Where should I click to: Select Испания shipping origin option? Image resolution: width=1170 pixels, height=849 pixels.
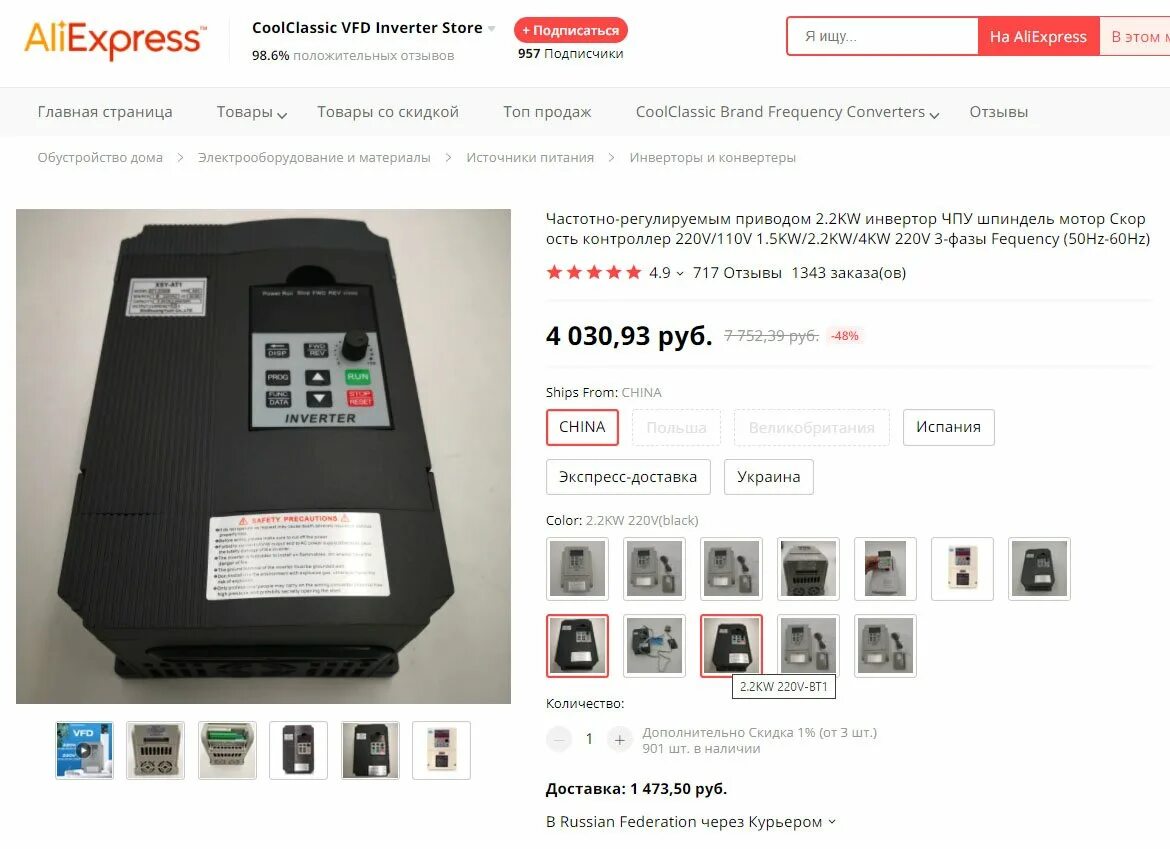tap(948, 427)
